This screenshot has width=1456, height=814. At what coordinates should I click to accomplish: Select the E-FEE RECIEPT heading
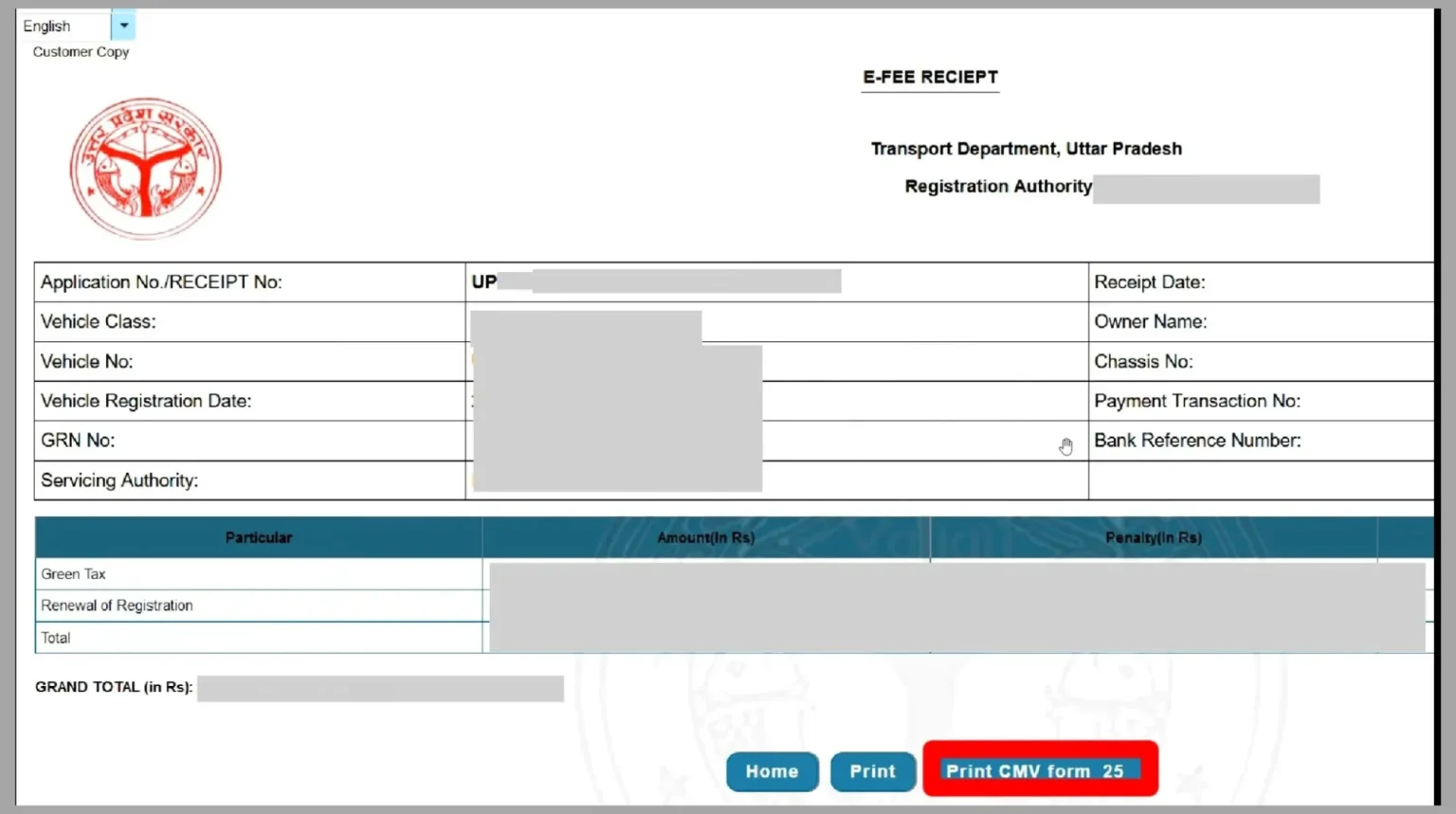930,78
